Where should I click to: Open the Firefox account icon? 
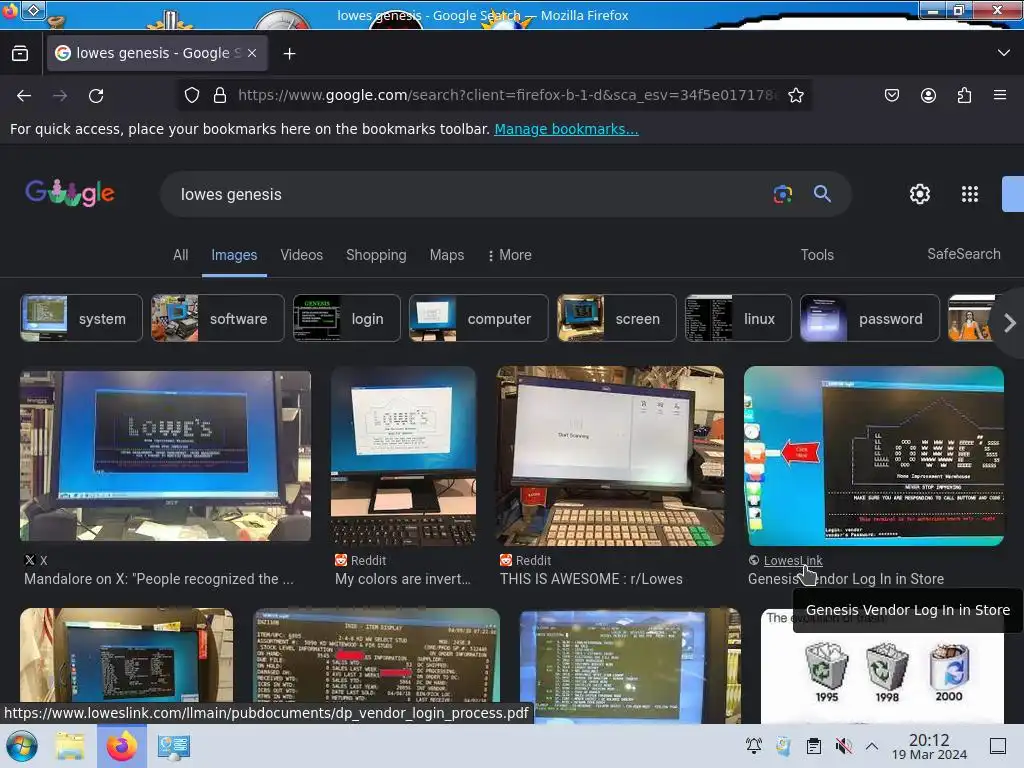(x=928, y=95)
